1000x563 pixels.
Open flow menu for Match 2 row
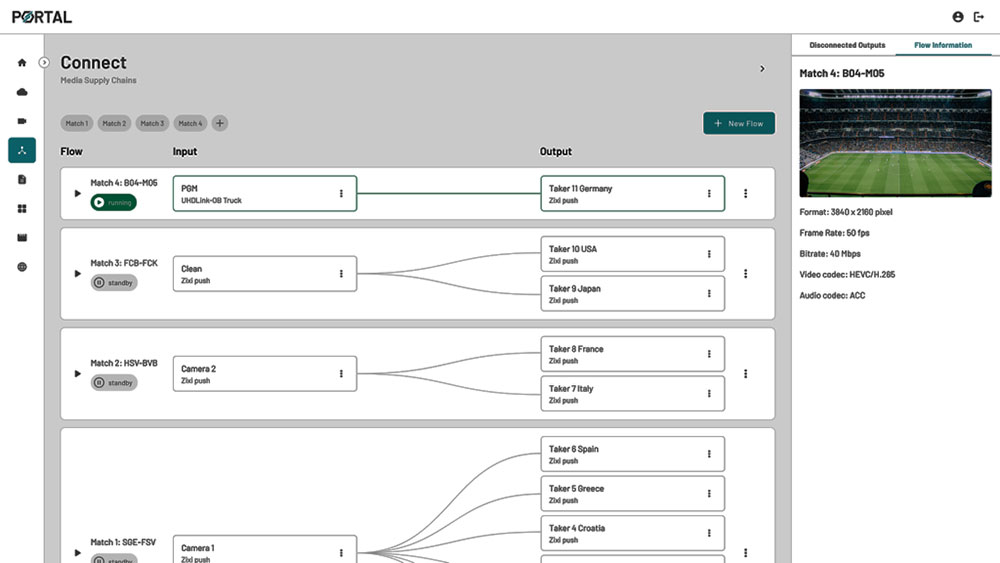click(x=746, y=374)
